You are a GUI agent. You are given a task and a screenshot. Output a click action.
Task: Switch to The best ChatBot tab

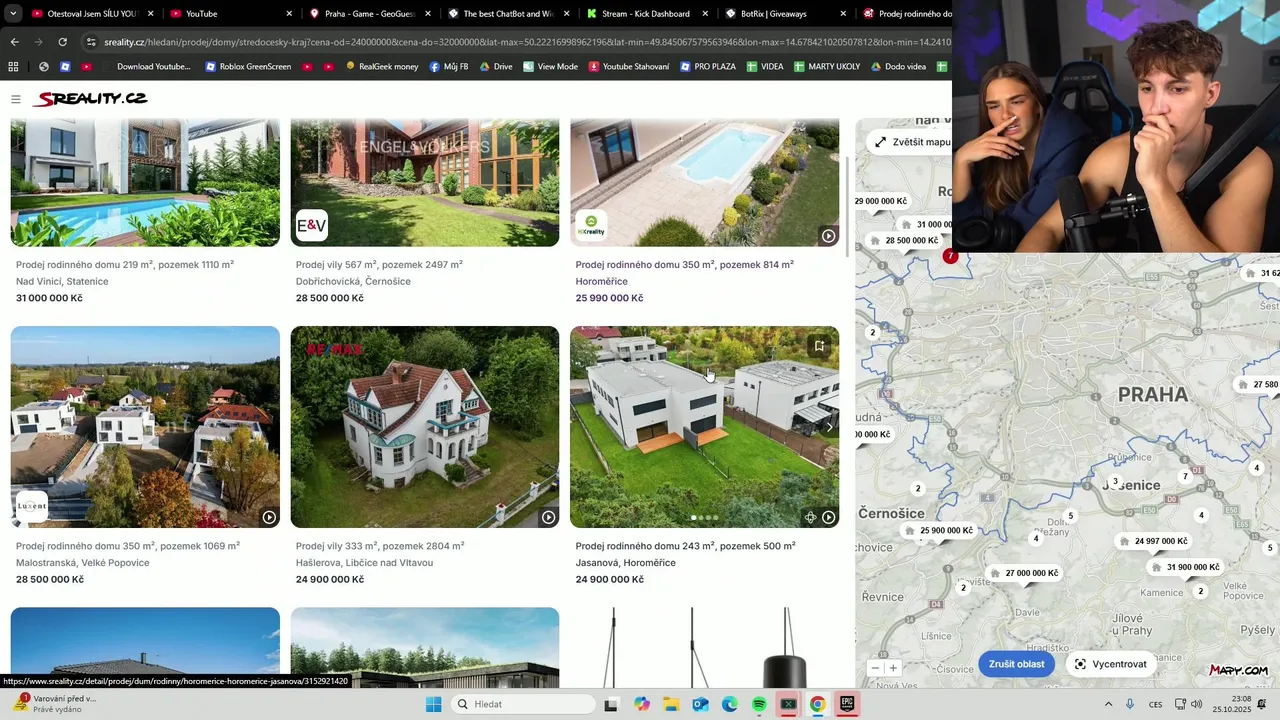click(508, 14)
